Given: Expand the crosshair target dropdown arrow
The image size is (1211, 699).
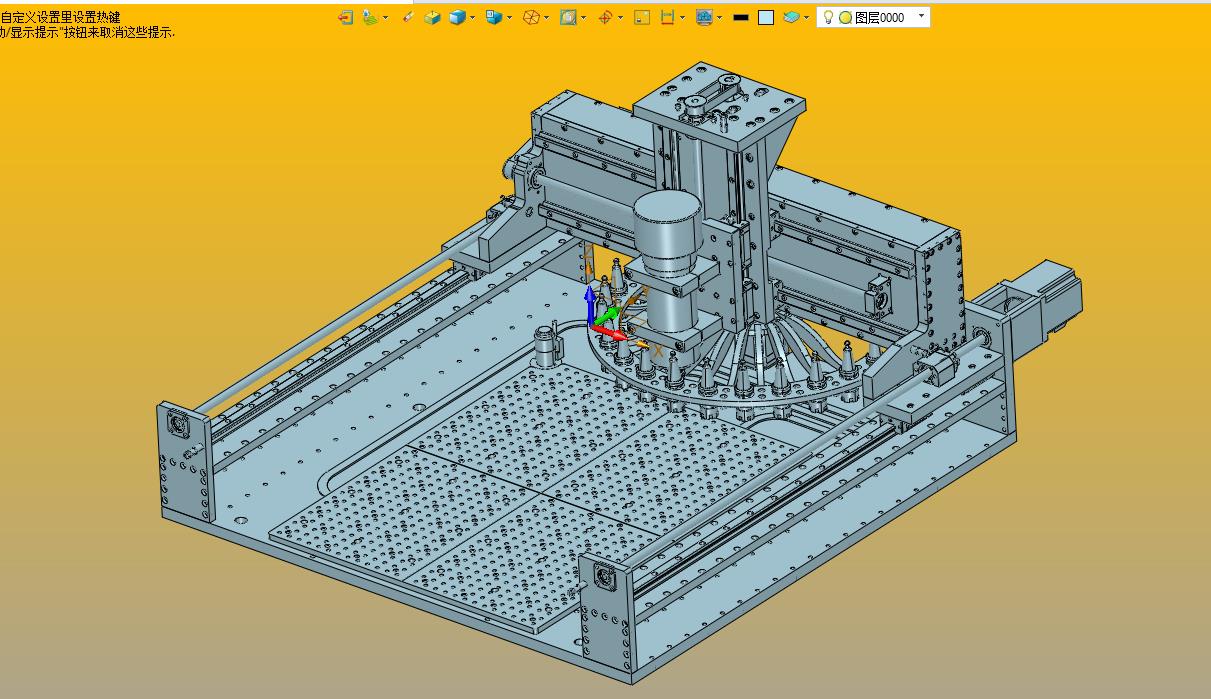Looking at the screenshot, I should (620, 17).
